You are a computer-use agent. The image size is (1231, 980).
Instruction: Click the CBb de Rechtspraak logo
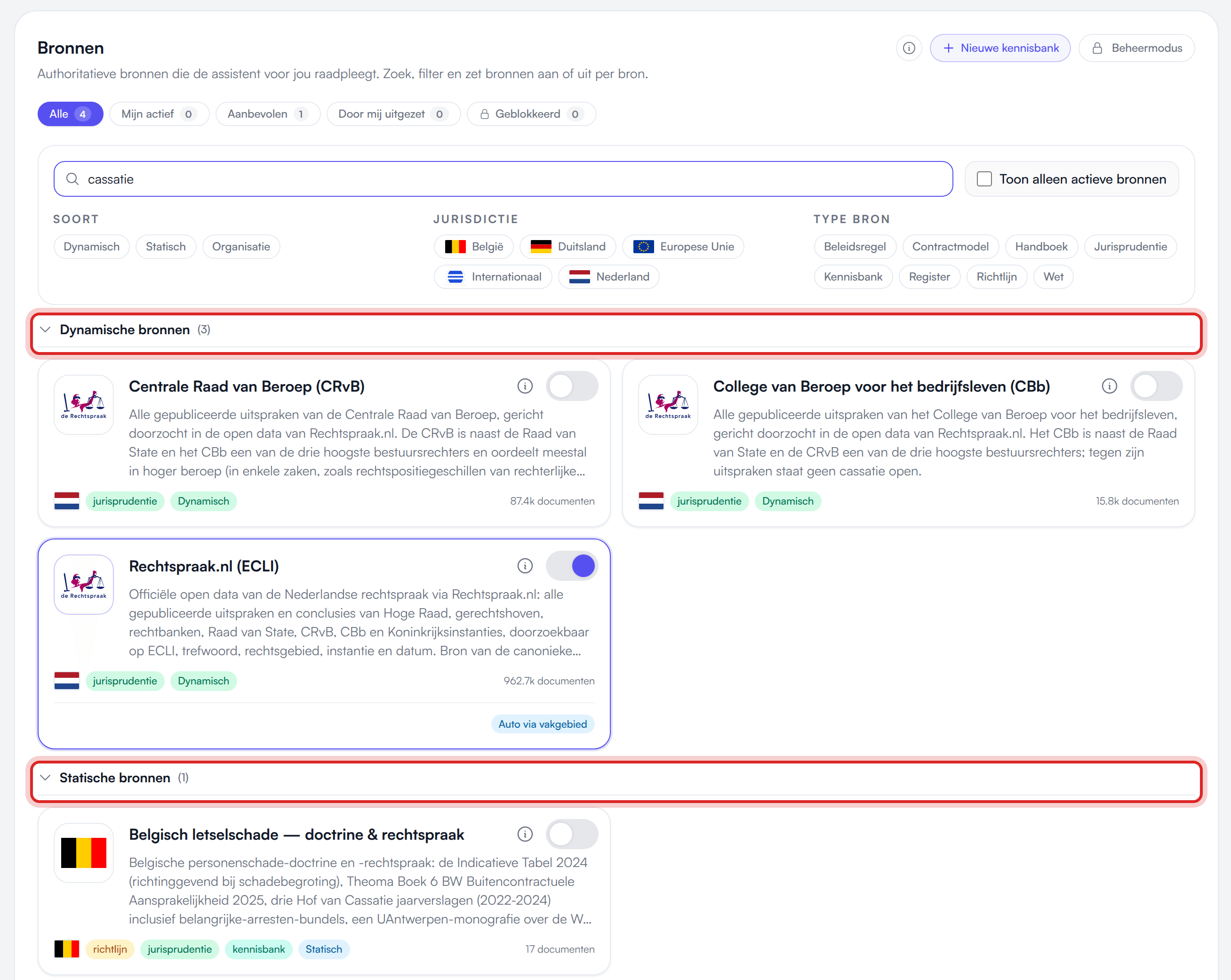point(668,405)
